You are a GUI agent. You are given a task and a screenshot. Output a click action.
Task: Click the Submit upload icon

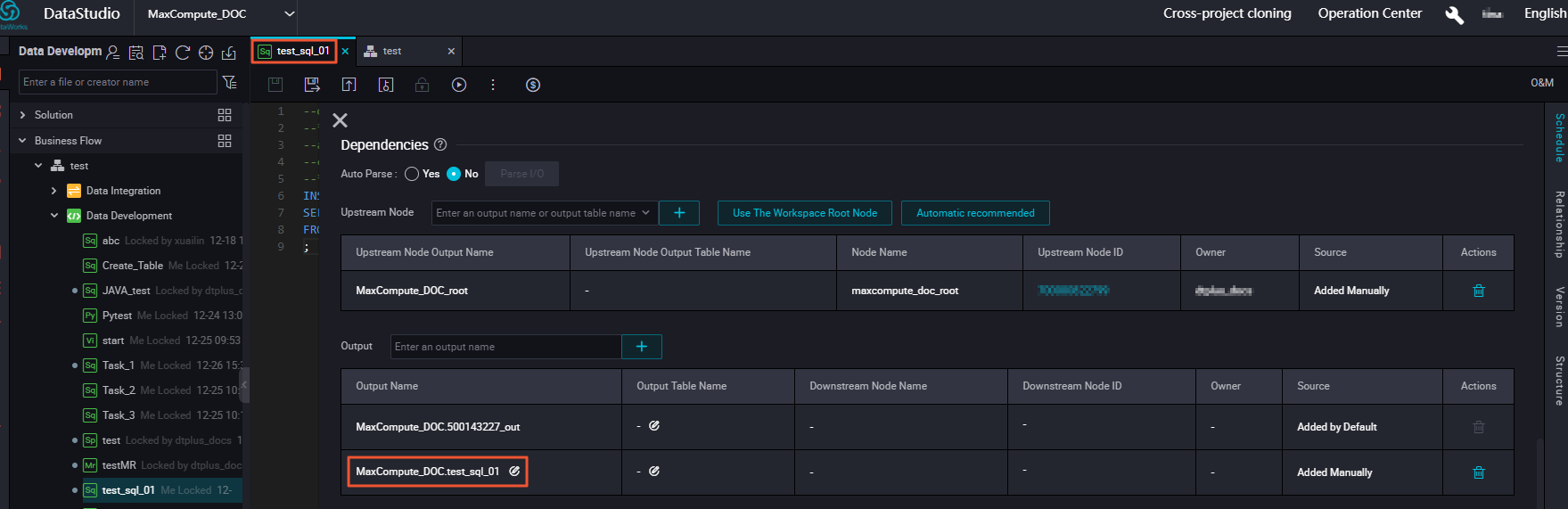click(x=349, y=85)
